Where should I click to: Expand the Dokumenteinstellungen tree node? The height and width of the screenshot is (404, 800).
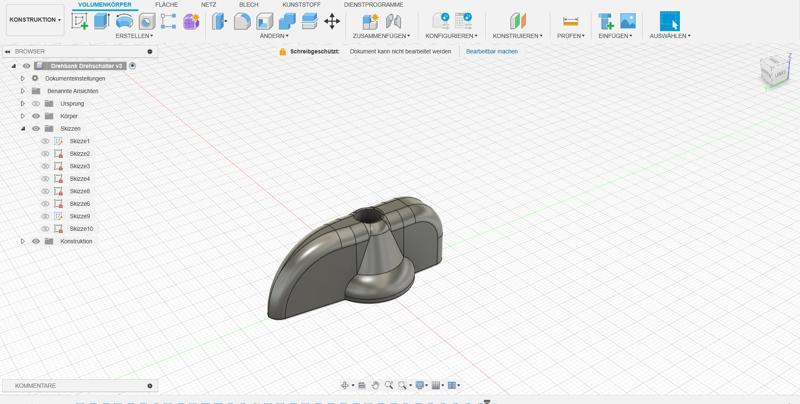(23, 78)
